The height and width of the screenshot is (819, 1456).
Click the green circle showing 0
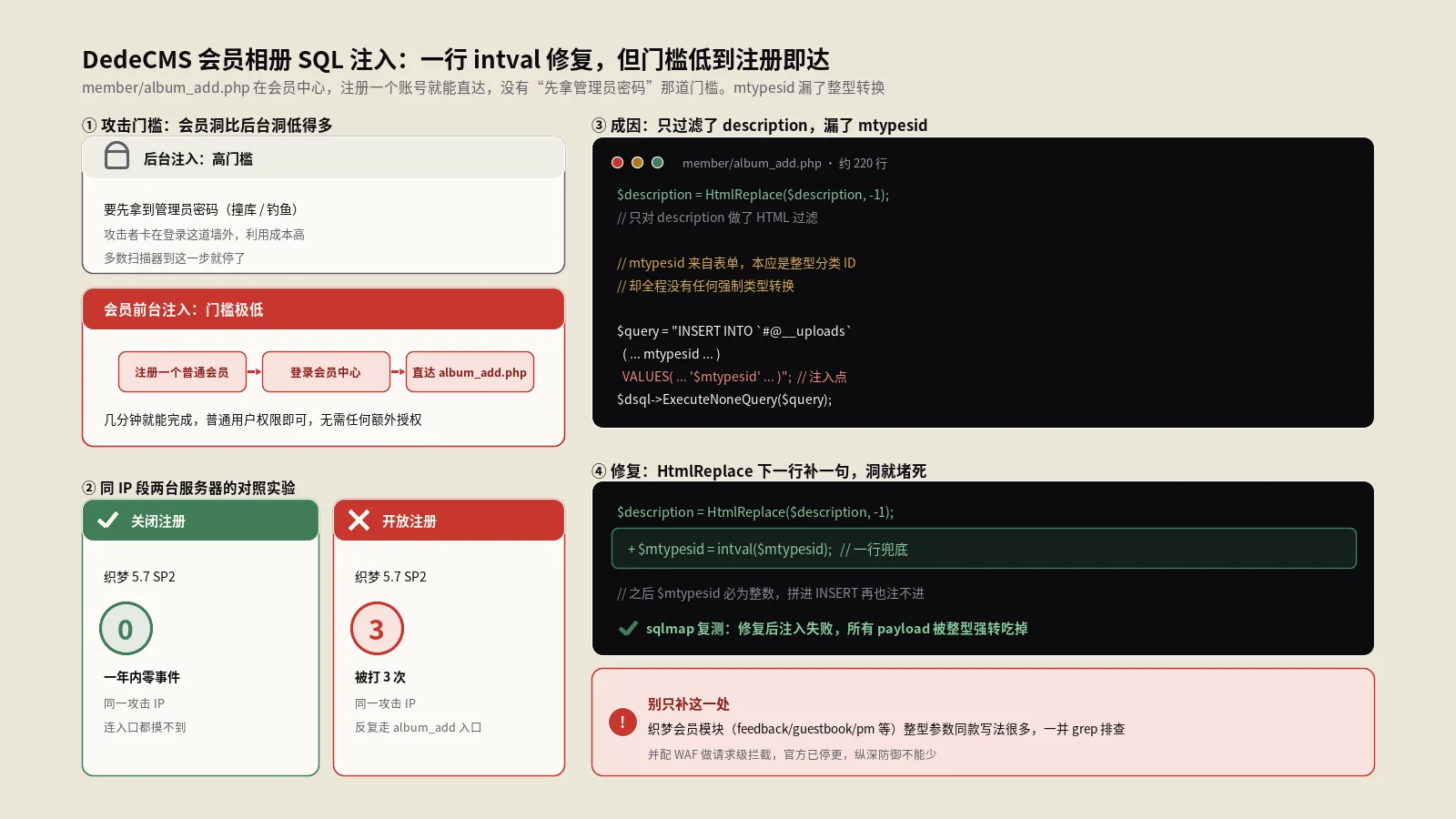pyautogui.click(x=126, y=629)
